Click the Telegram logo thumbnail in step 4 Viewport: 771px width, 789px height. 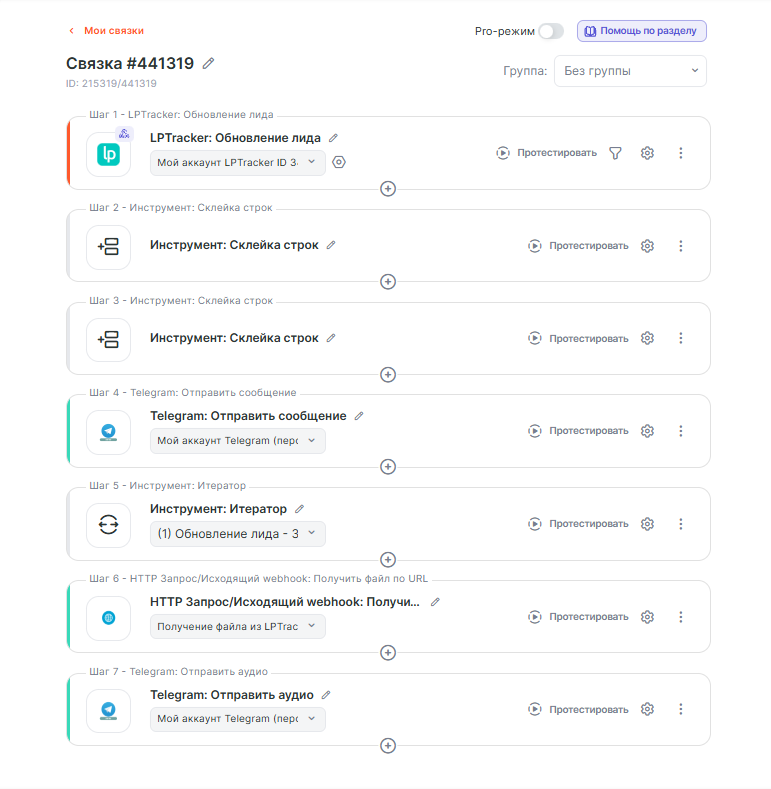pyautogui.click(x=108, y=432)
